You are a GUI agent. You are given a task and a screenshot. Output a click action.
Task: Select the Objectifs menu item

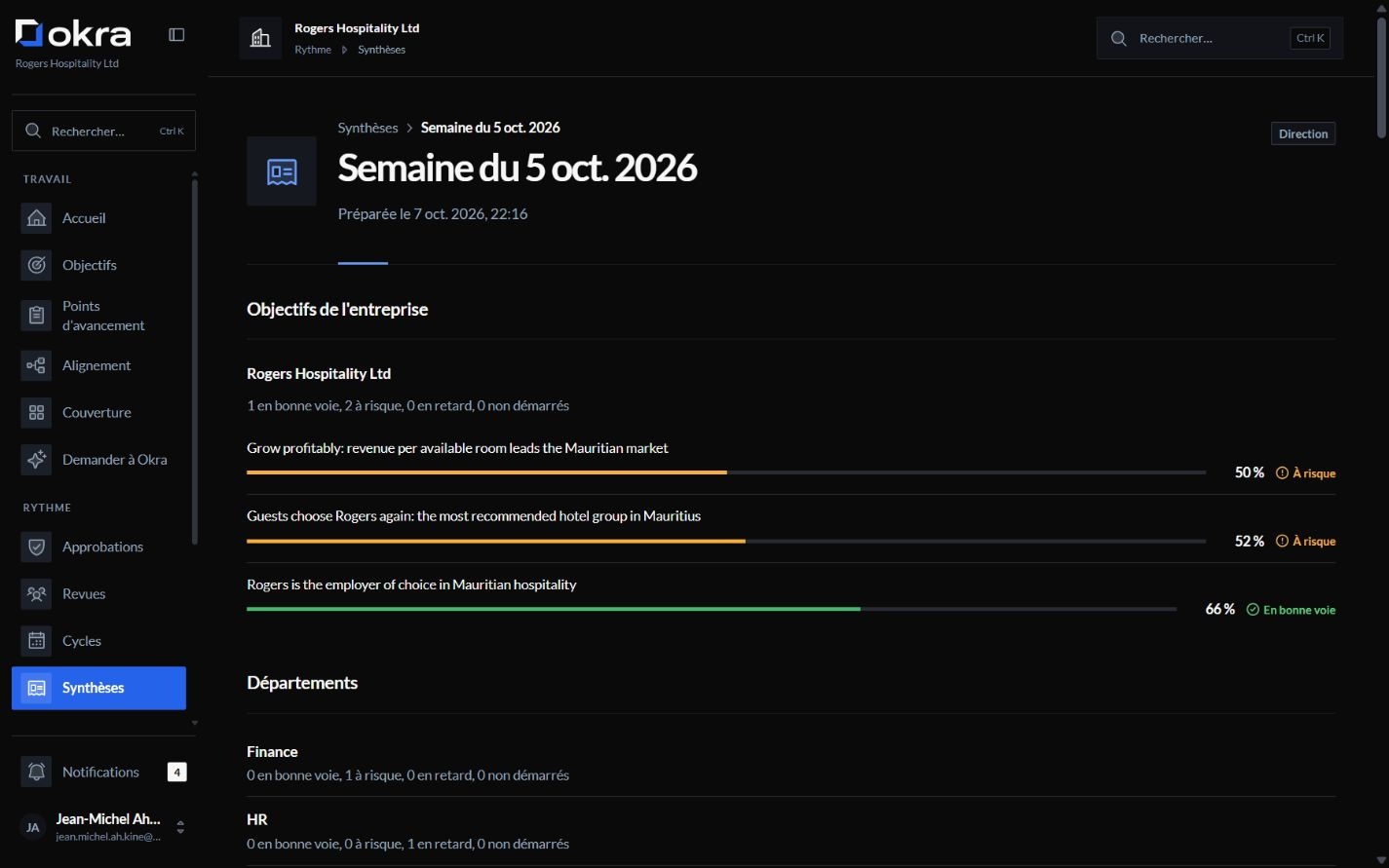pyautogui.click(x=98, y=265)
